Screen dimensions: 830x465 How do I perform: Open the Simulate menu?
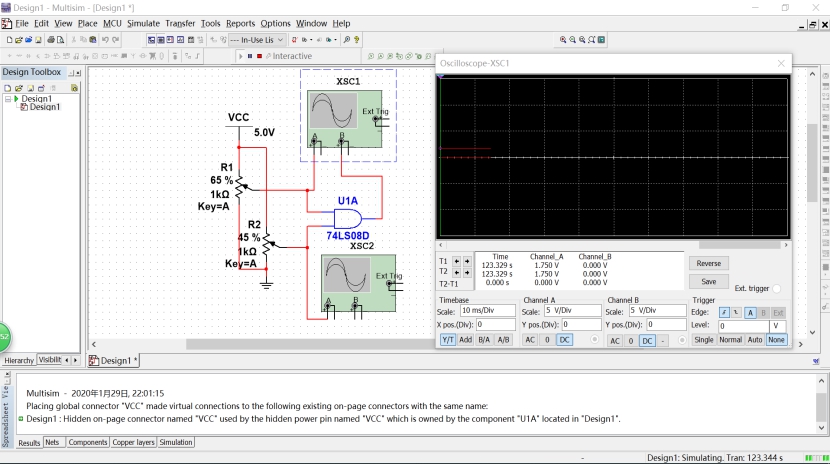pos(143,23)
